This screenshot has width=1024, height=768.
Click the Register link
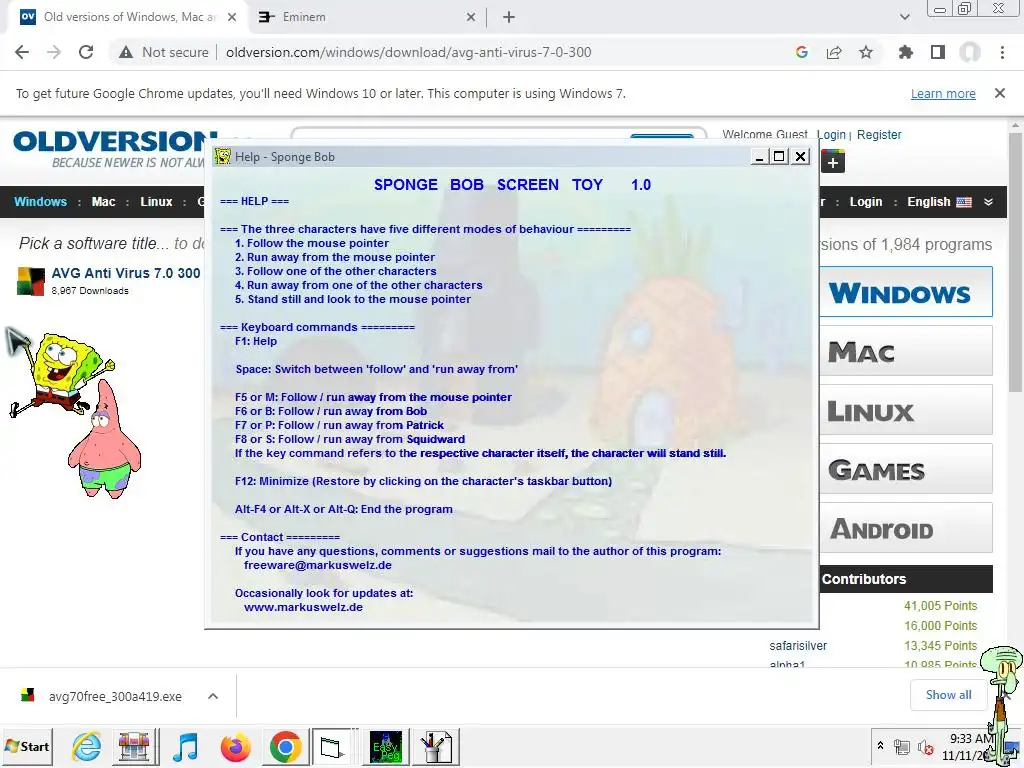pos(878,135)
